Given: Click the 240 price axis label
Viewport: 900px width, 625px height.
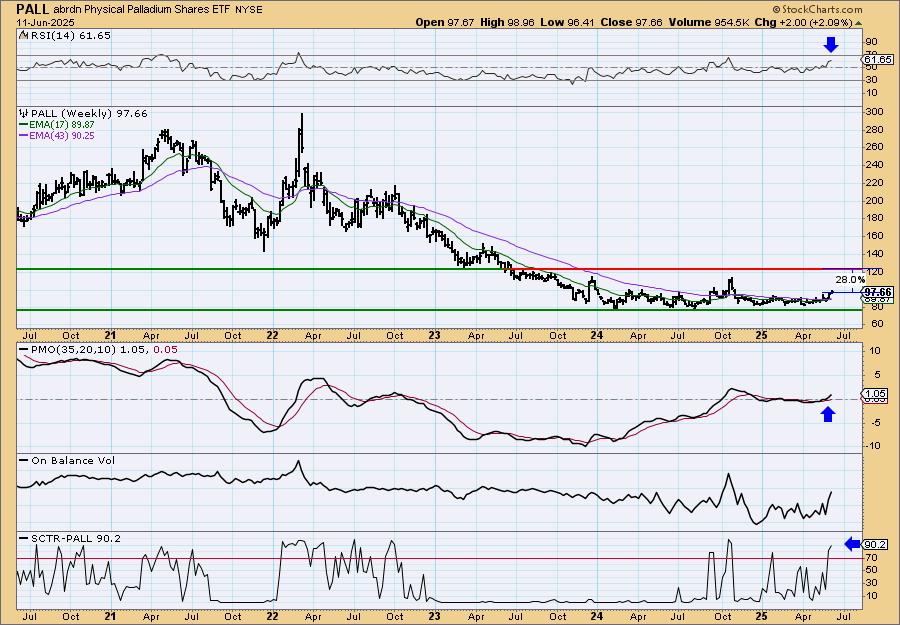Looking at the screenshot, I should pos(875,165).
